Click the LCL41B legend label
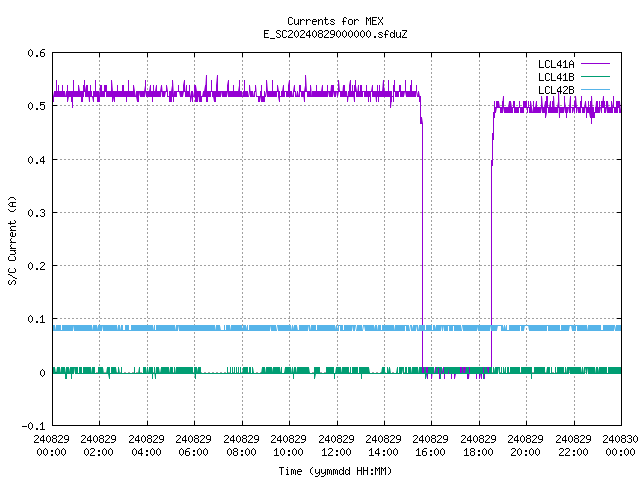 (x=556, y=77)
